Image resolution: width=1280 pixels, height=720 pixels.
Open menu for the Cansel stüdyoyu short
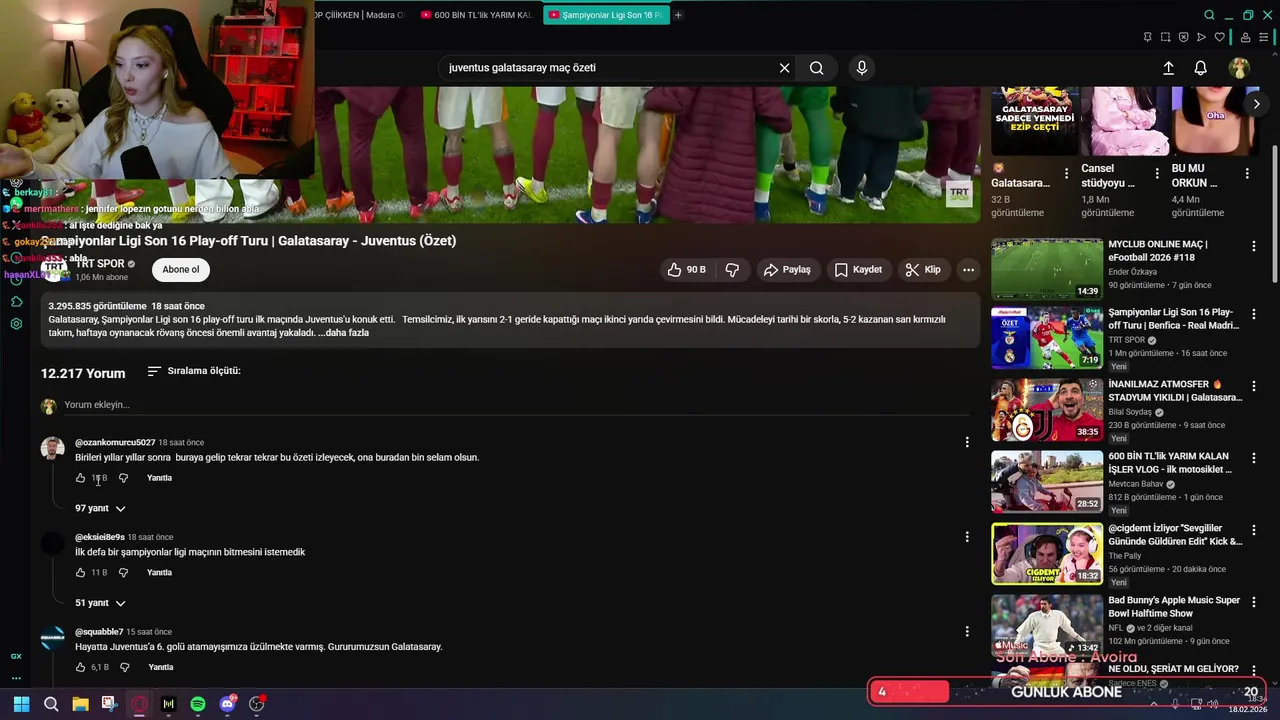coord(1157,173)
